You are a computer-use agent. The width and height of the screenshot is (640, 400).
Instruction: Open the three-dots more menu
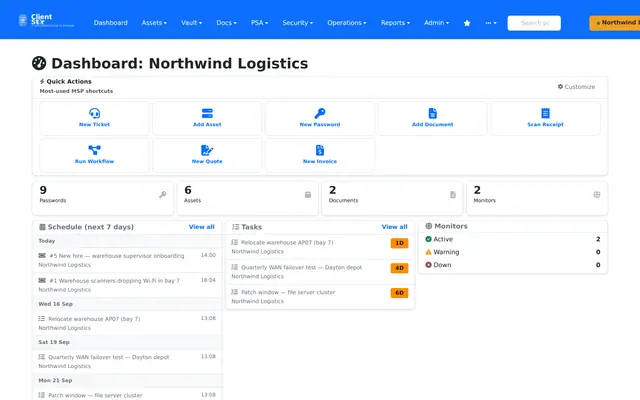(x=491, y=23)
